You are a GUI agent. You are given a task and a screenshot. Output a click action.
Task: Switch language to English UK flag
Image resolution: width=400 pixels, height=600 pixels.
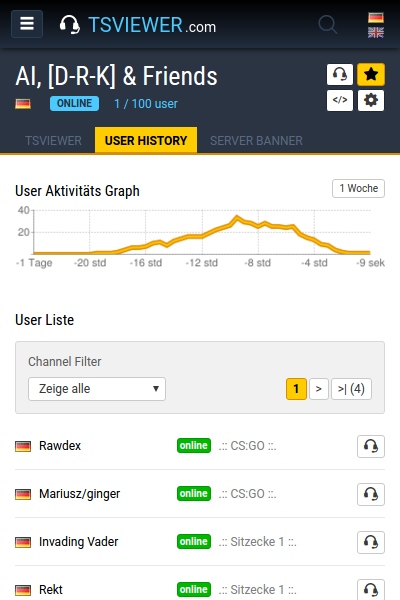376,33
